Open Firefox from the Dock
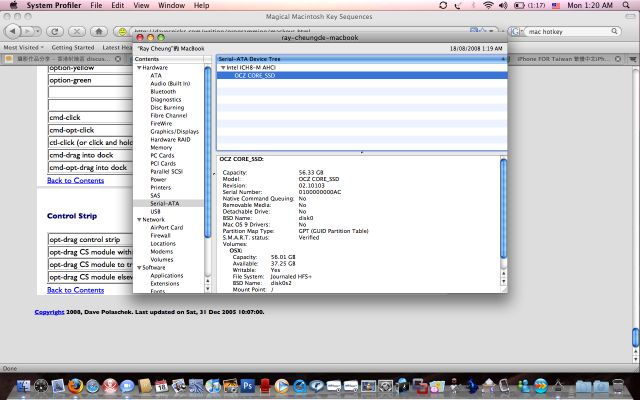Screen dimensions: 640x400 coord(76,386)
